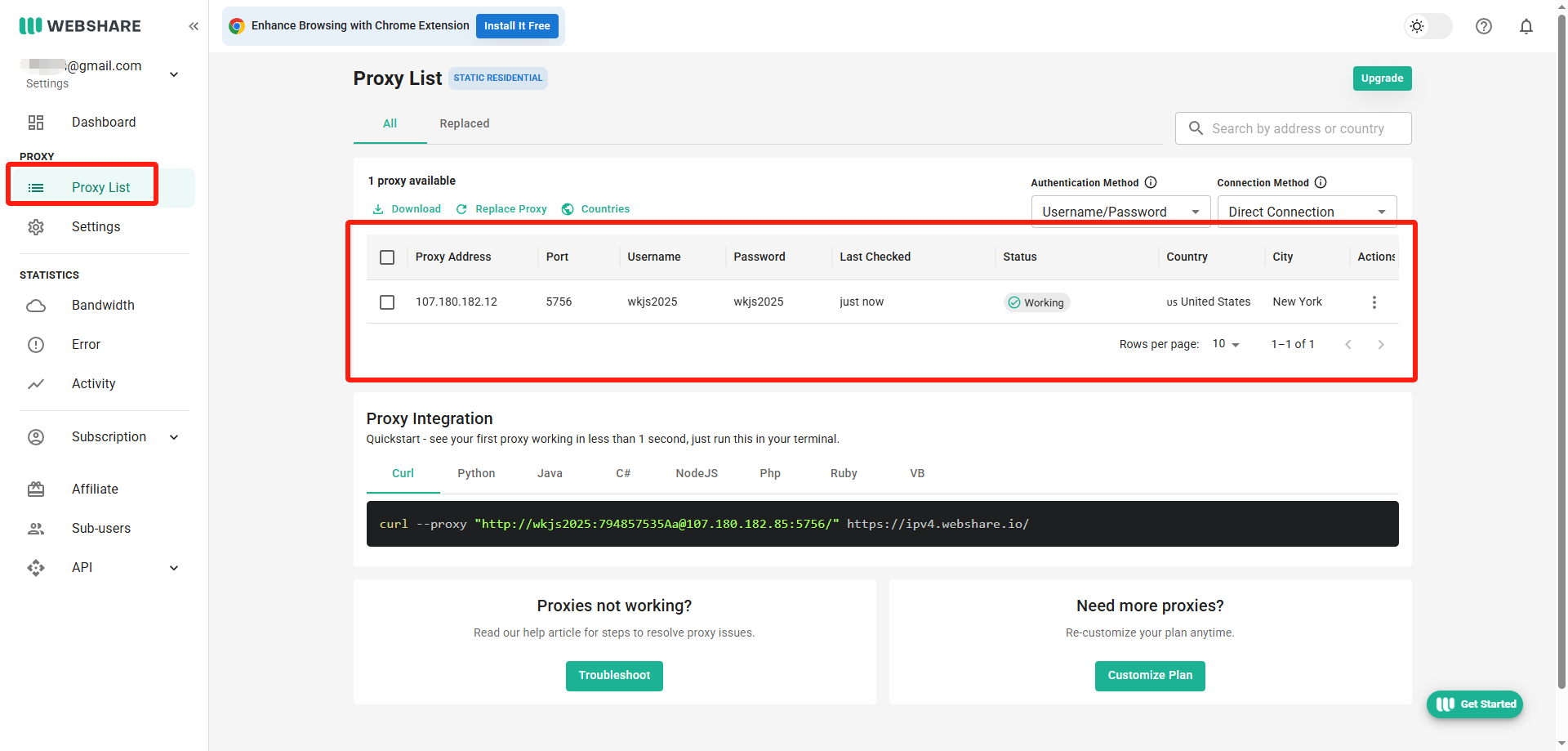This screenshot has width=1568, height=751.
Task: Toggle the light/dark theme switch
Action: (x=1428, y=26)
